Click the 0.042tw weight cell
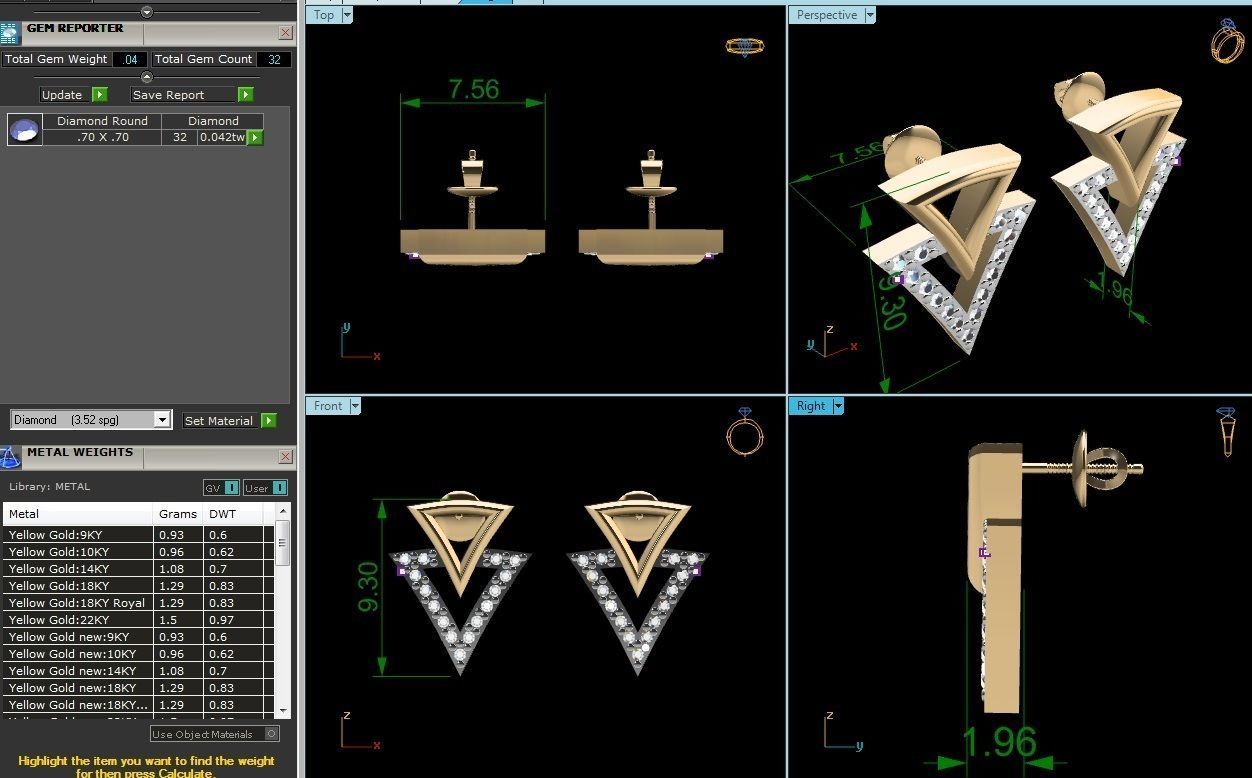 221,137
